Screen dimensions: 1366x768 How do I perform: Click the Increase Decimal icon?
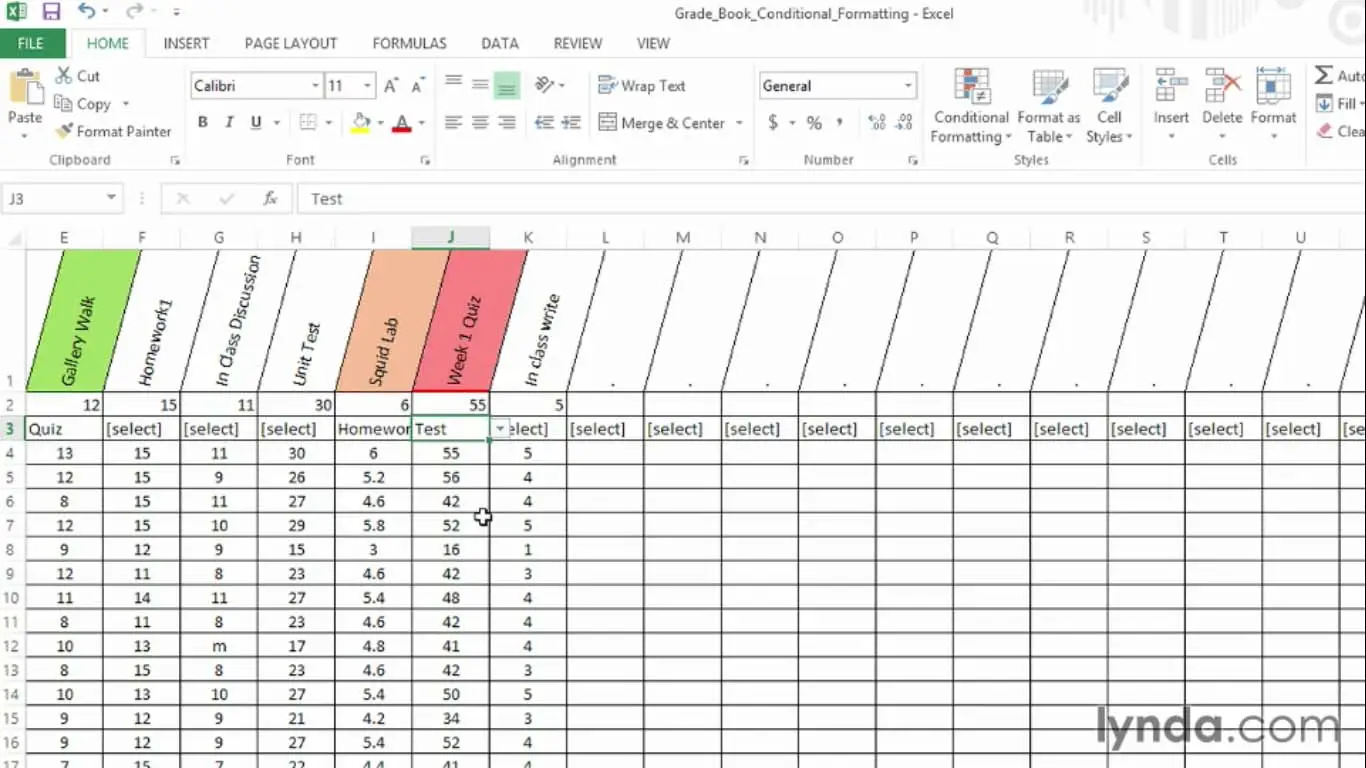click(877, 122)
